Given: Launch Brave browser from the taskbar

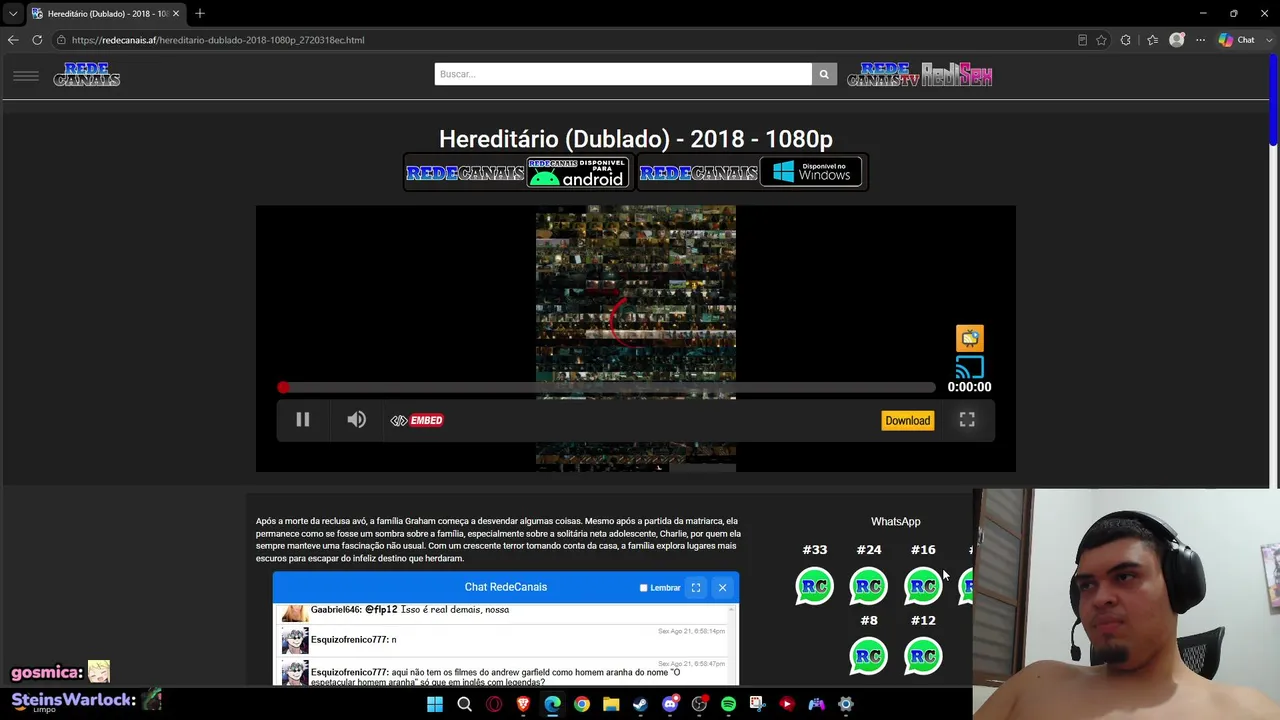Looking at the screenshot, I should pos(523,704).
